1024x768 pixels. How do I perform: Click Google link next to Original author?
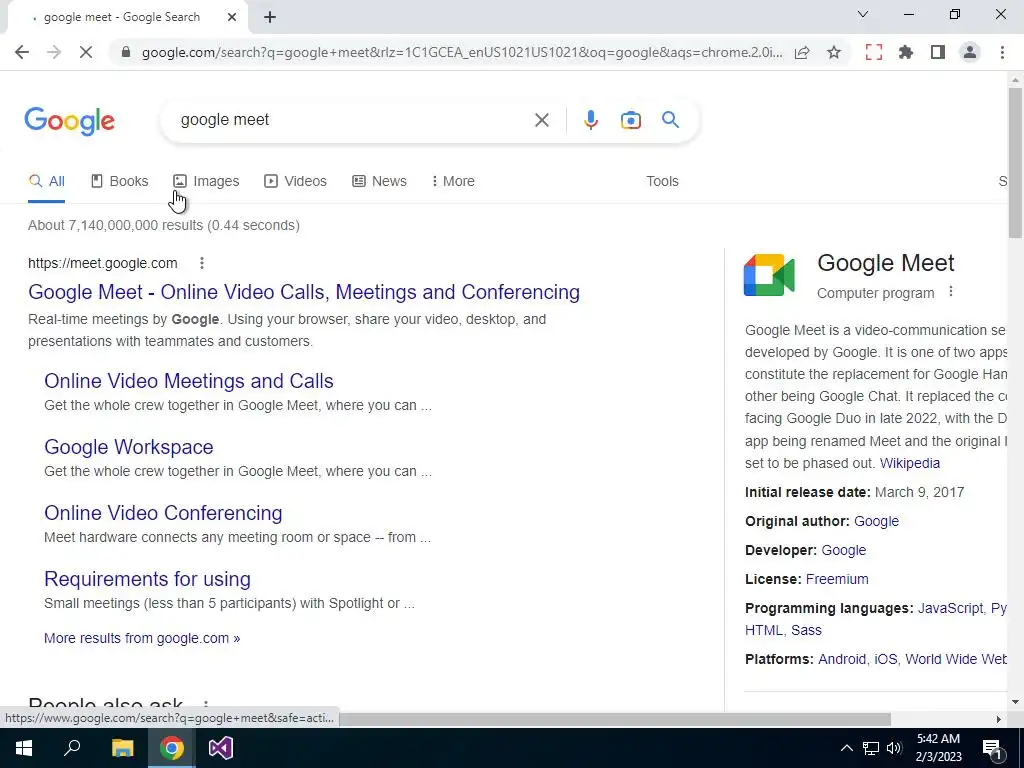[876, 521]
